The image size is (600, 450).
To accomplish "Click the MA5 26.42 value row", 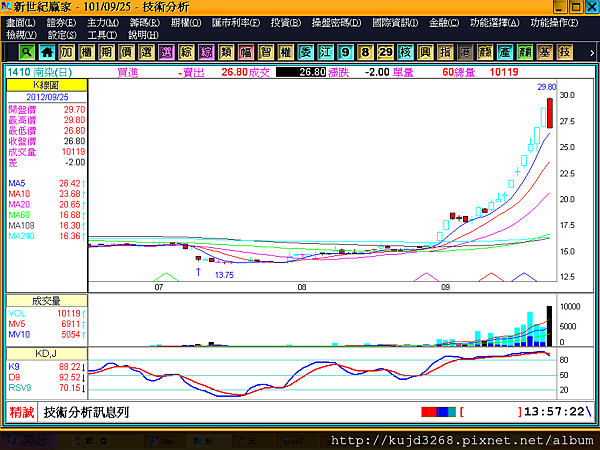I will 47,183.
